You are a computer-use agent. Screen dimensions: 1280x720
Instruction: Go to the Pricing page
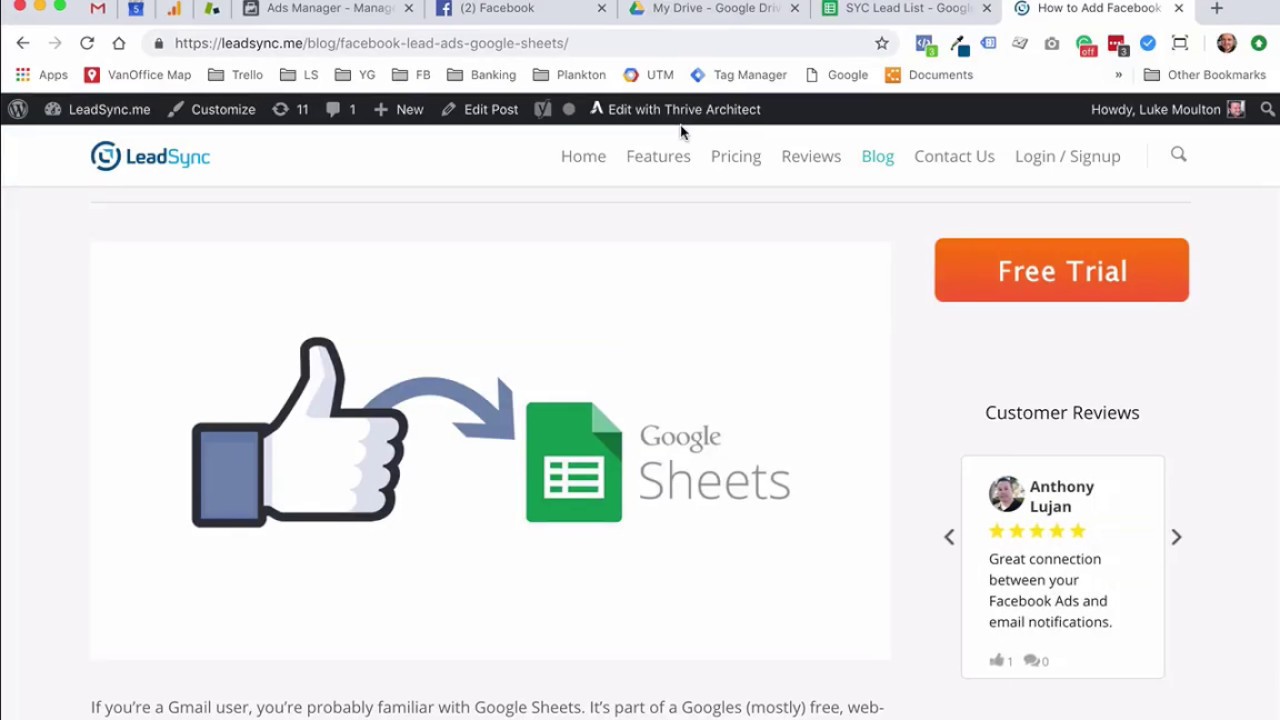736,156
